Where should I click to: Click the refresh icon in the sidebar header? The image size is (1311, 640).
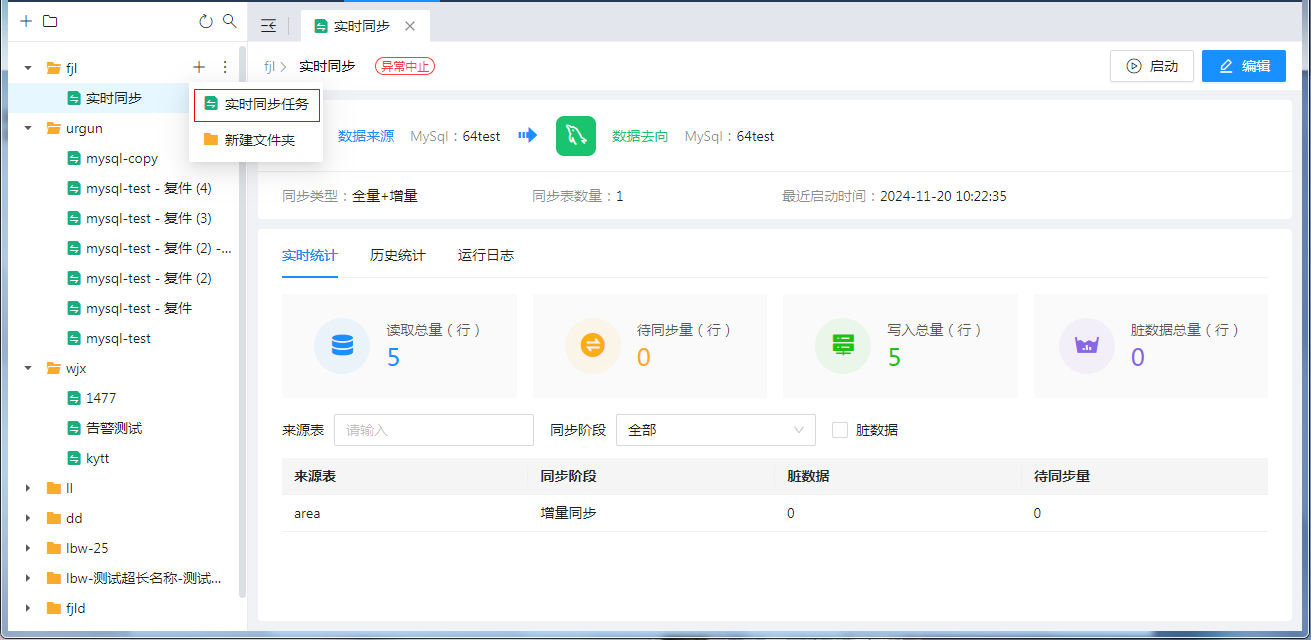coord(206,21)
